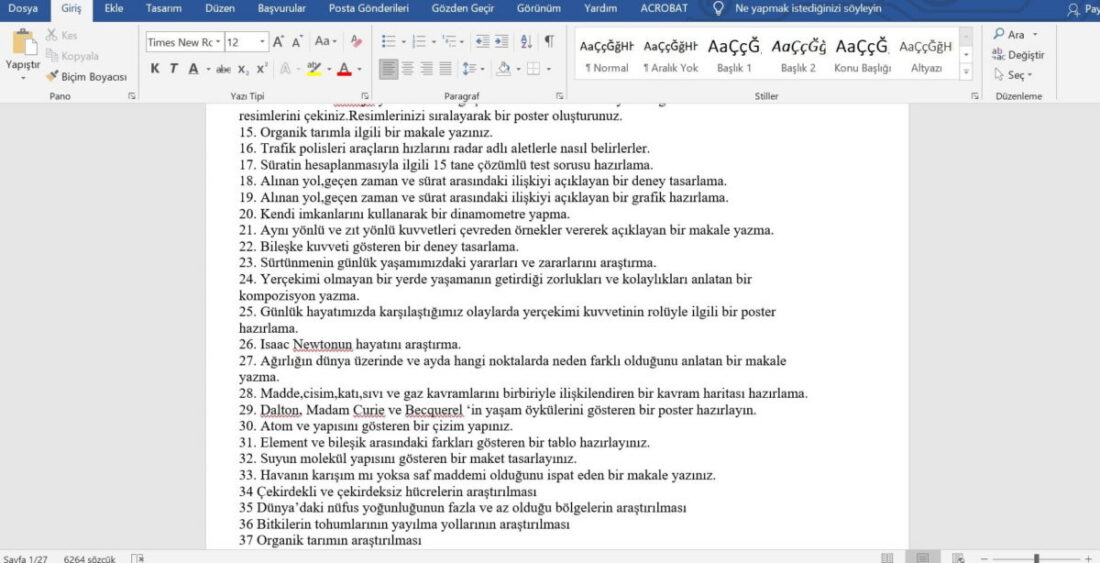The height and width of the screenshot is (563, 1100).
Task: Toggle italic with the T button
Action: (173, 69)
